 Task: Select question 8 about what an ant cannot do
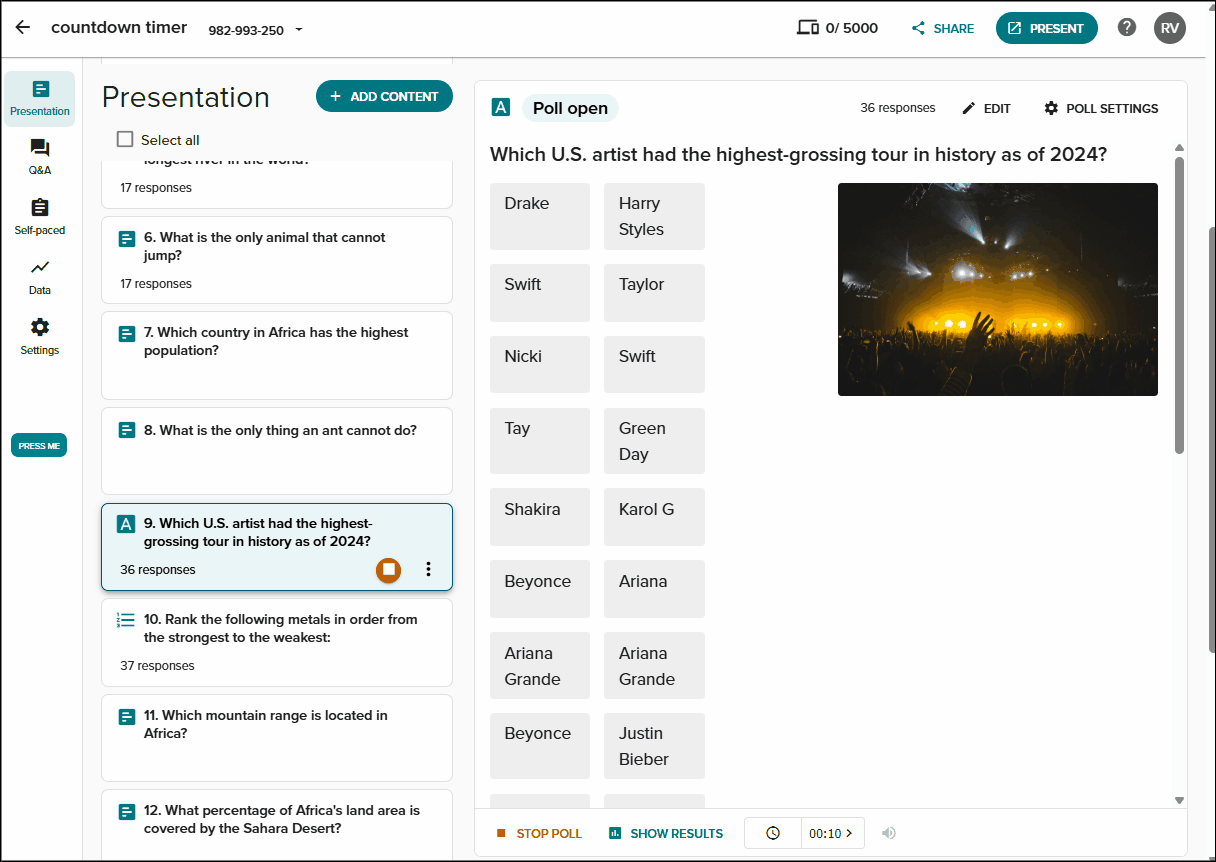tap(277, 451)
